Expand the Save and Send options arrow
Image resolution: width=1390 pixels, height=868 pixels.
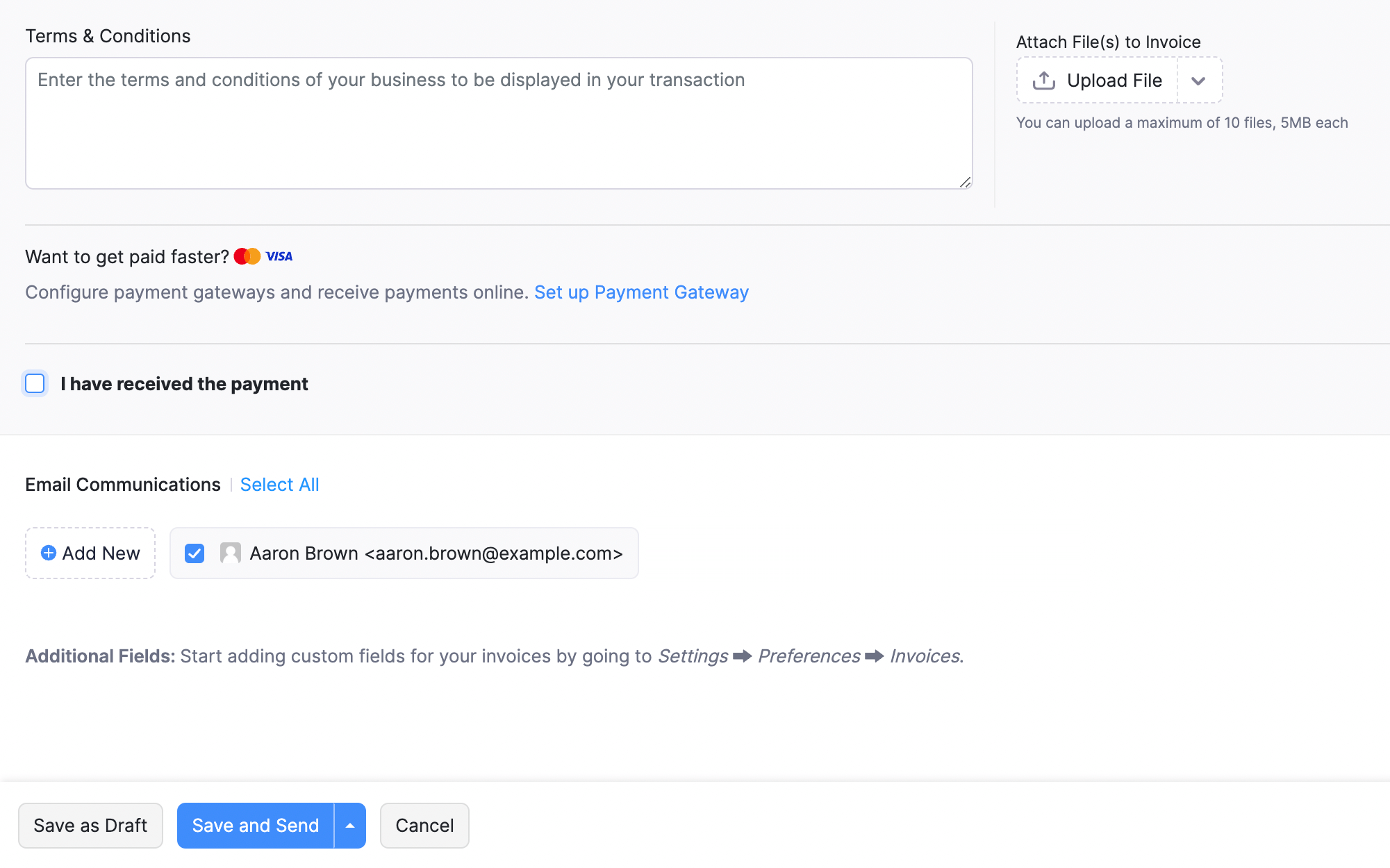coord(350,825)
